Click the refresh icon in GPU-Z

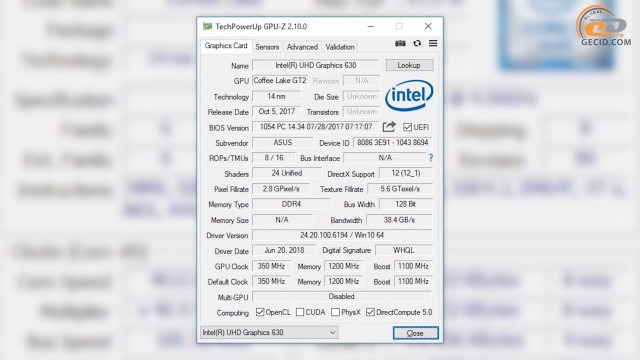click(x=417, y=43)
